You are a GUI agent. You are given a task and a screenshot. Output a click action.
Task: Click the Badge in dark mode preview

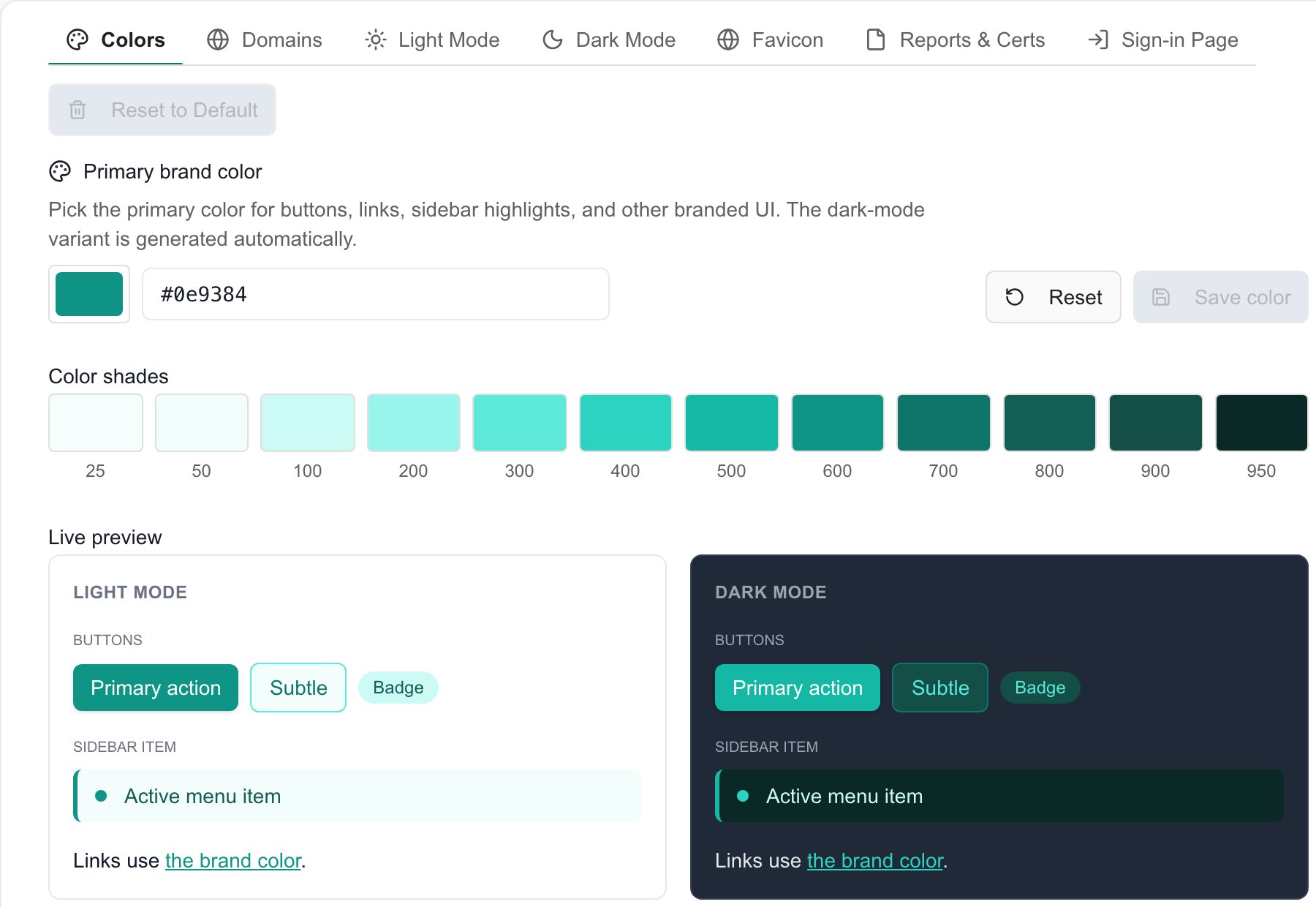(1040, 688)
